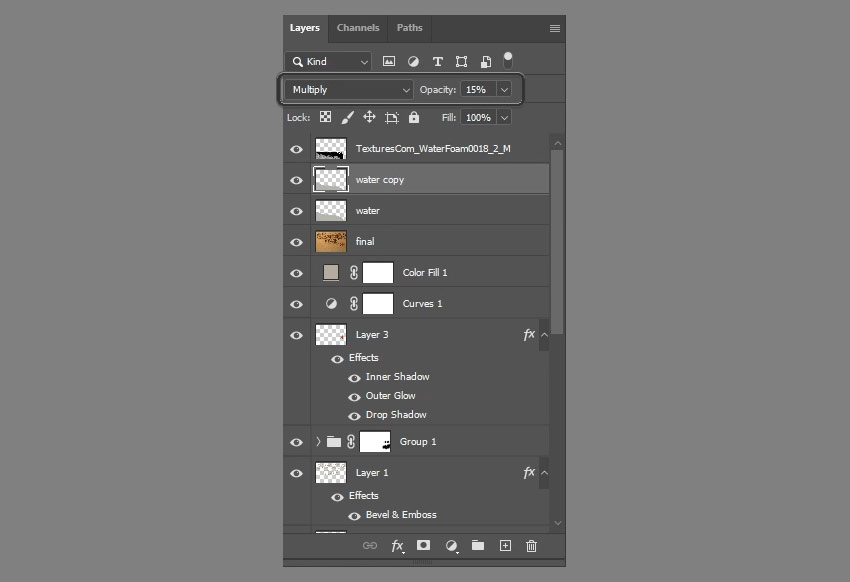Image resolution: width=850 pixels, height=582 pixels.
Task: Hide the water copy layer visibility
Action: (x=296, y=180)
